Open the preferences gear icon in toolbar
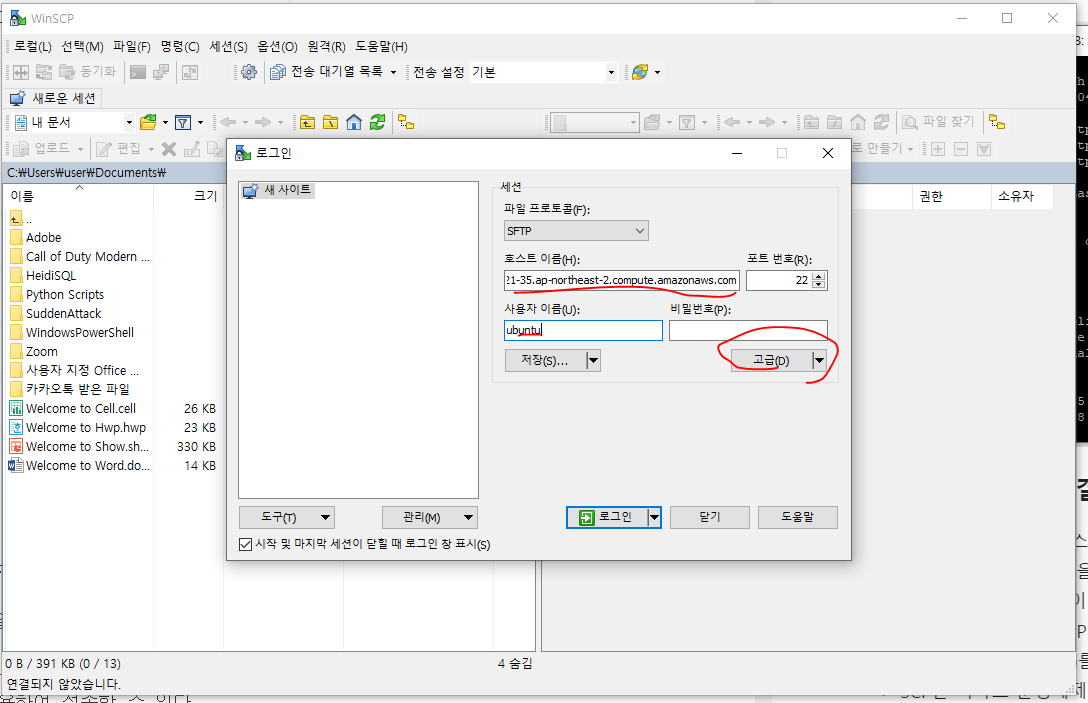This screenshot has width=1088, height=703. [x=248, y=72]
